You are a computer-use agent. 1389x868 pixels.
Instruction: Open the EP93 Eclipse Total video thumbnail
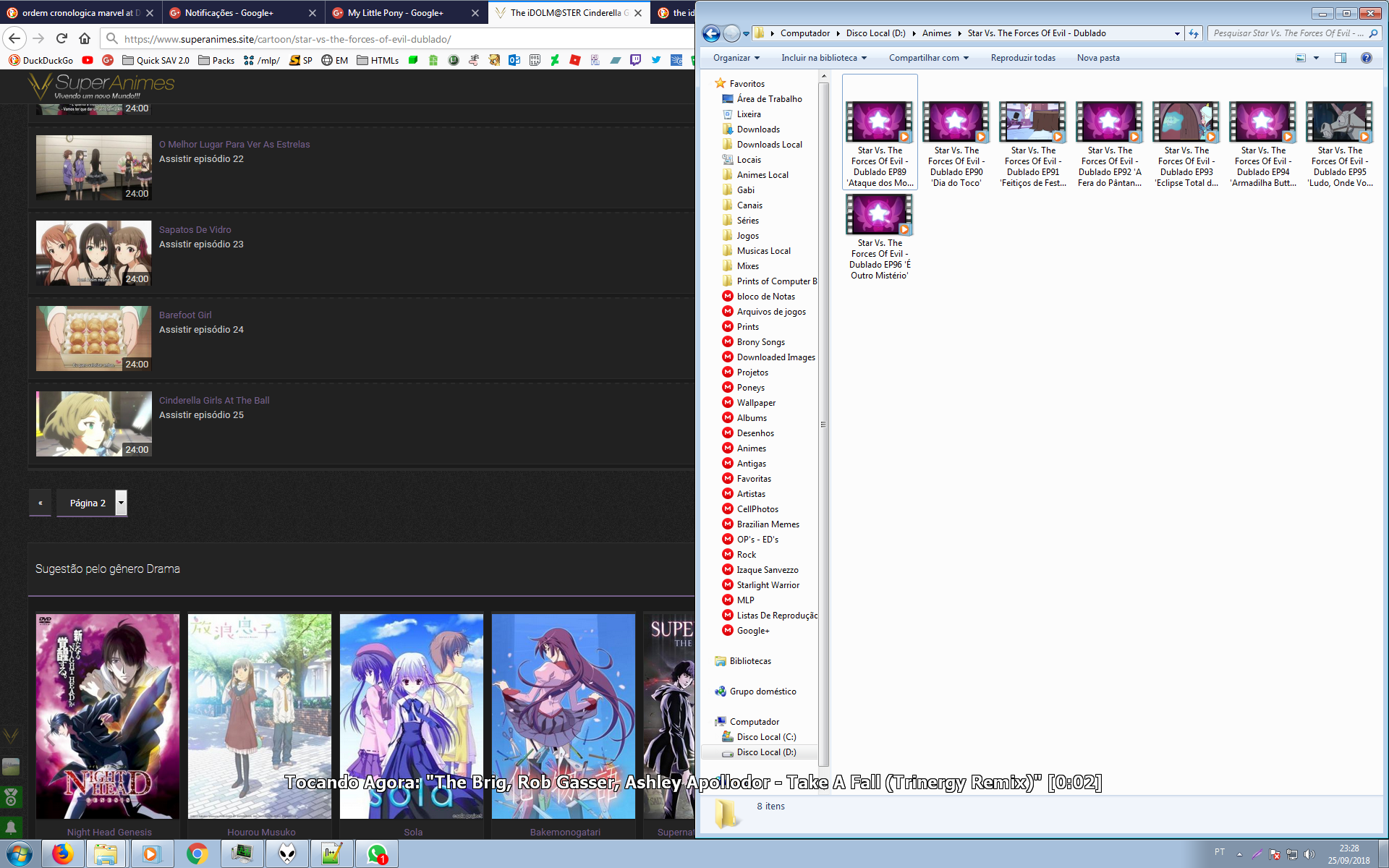[1186, 122]
